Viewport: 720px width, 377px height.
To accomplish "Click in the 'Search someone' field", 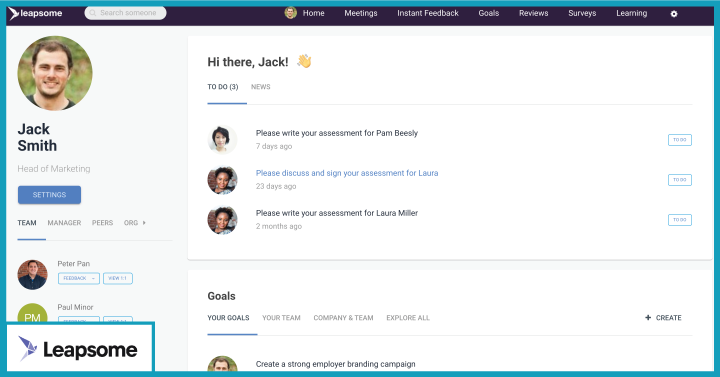I will click(125, 13).
